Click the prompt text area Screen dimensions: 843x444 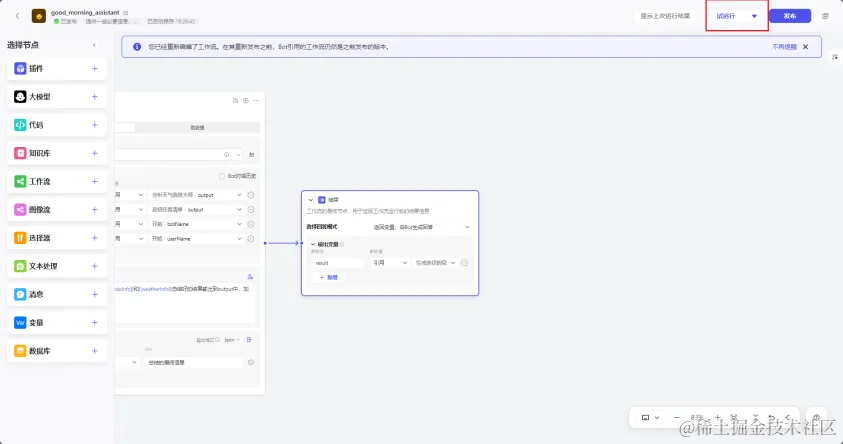184,303
